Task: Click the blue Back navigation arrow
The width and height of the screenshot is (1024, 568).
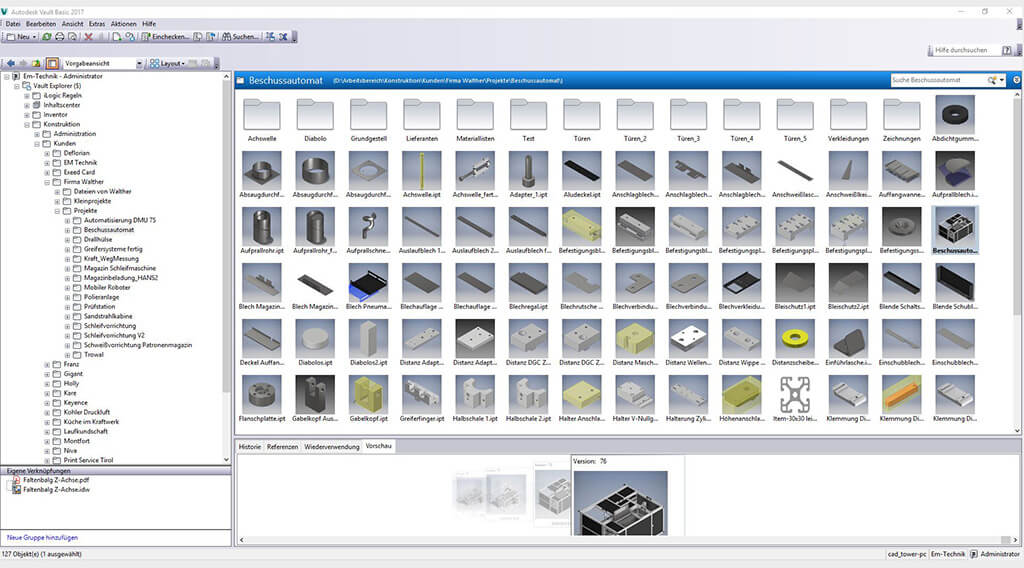Action: [x=11, y=63]
